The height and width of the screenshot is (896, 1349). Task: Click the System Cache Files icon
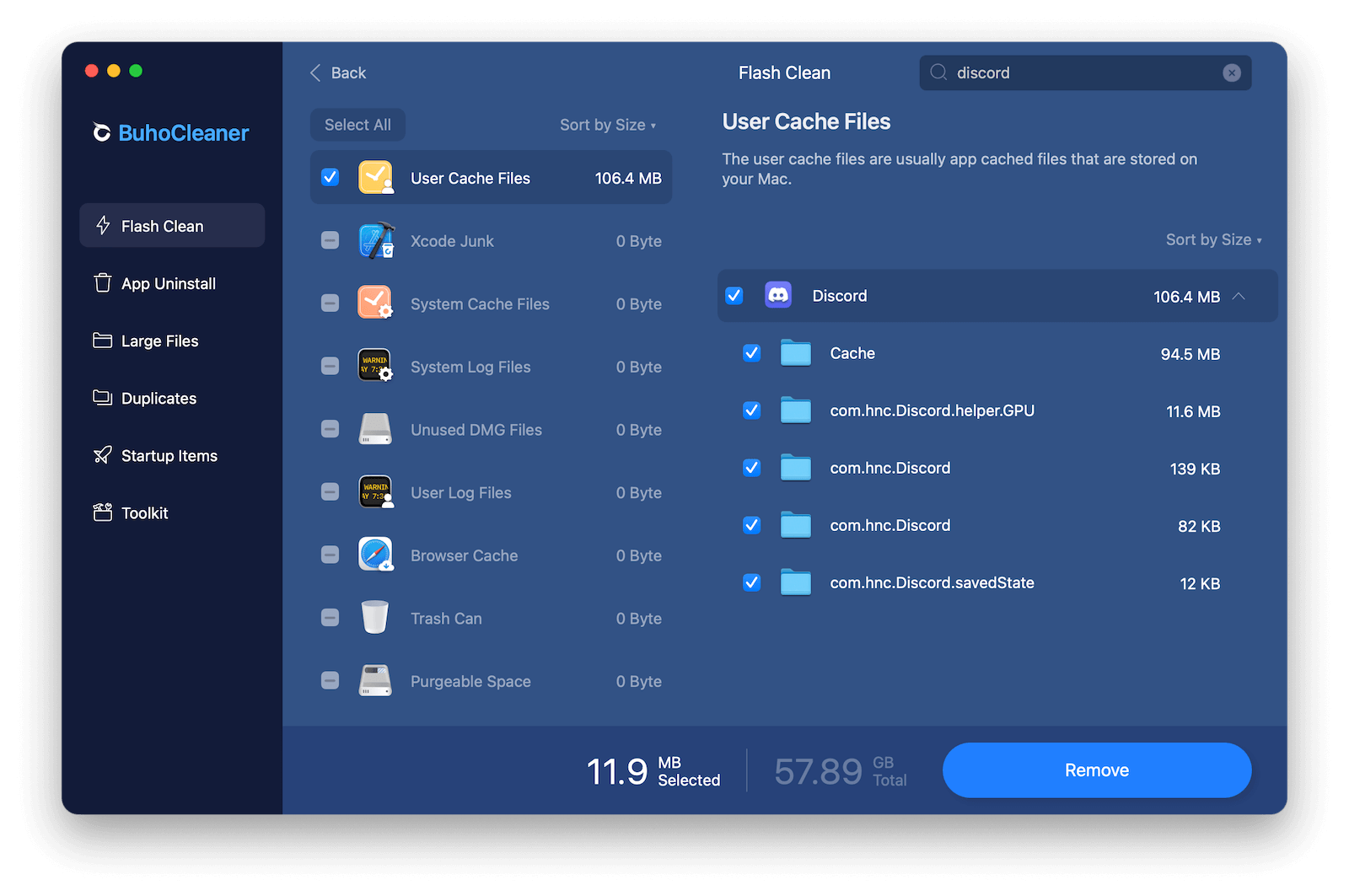375,303
